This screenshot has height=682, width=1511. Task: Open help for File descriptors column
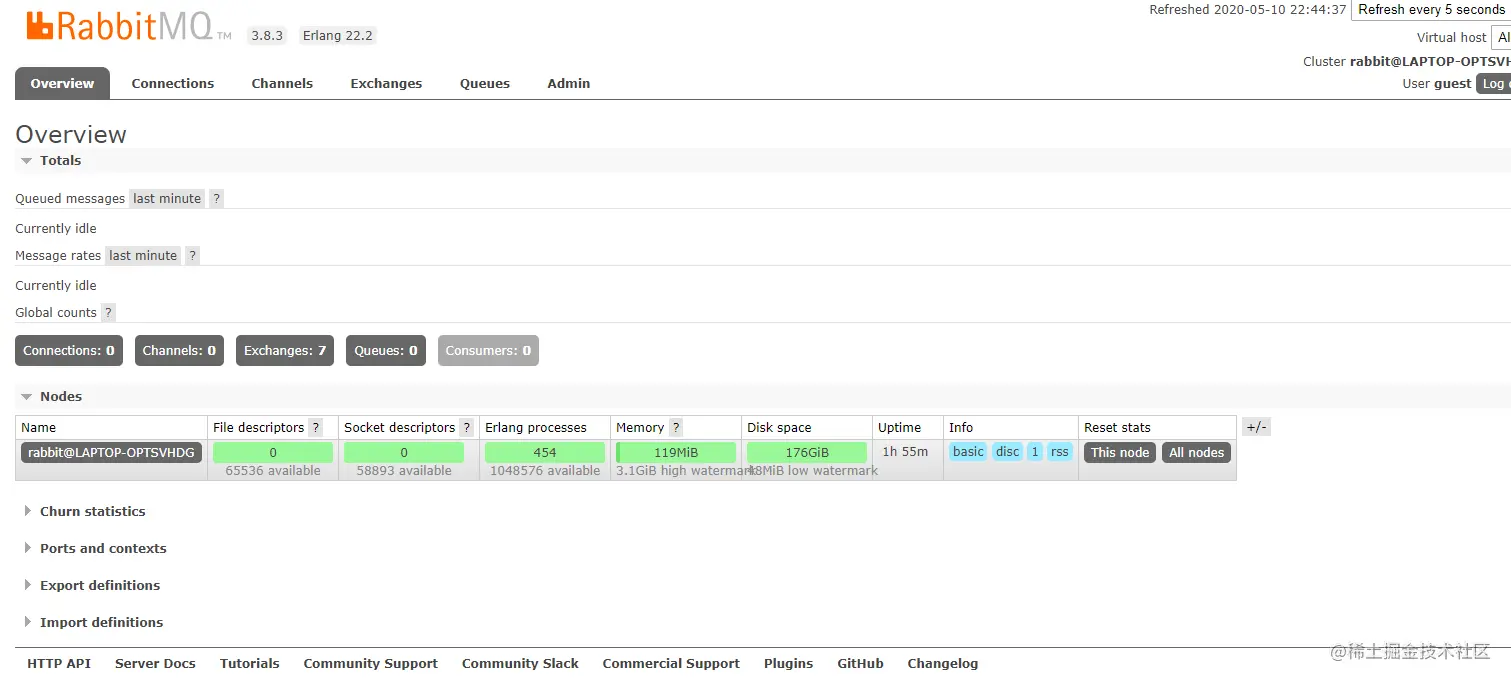click(x=316, y=427)
